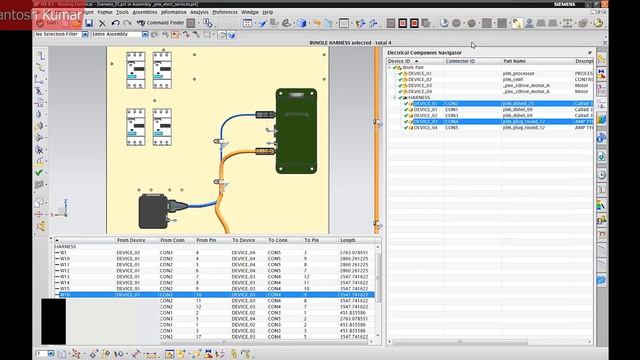
Task: Open the Format menu
Action: [x=105, y=12]
